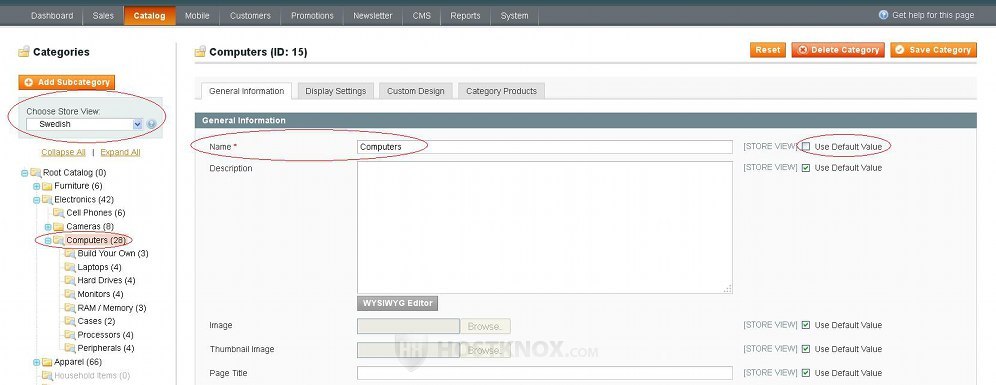Click the Reset button
The image size is (996, 385).
point(768,50)
